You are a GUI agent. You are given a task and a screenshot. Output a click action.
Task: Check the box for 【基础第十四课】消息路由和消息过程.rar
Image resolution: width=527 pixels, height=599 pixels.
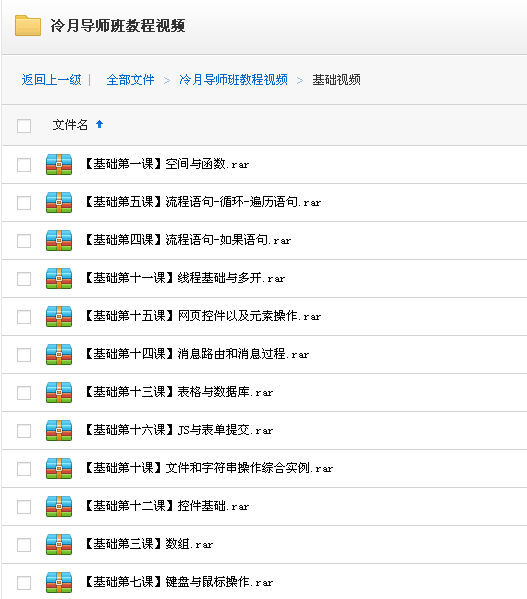tap(24, 355)
